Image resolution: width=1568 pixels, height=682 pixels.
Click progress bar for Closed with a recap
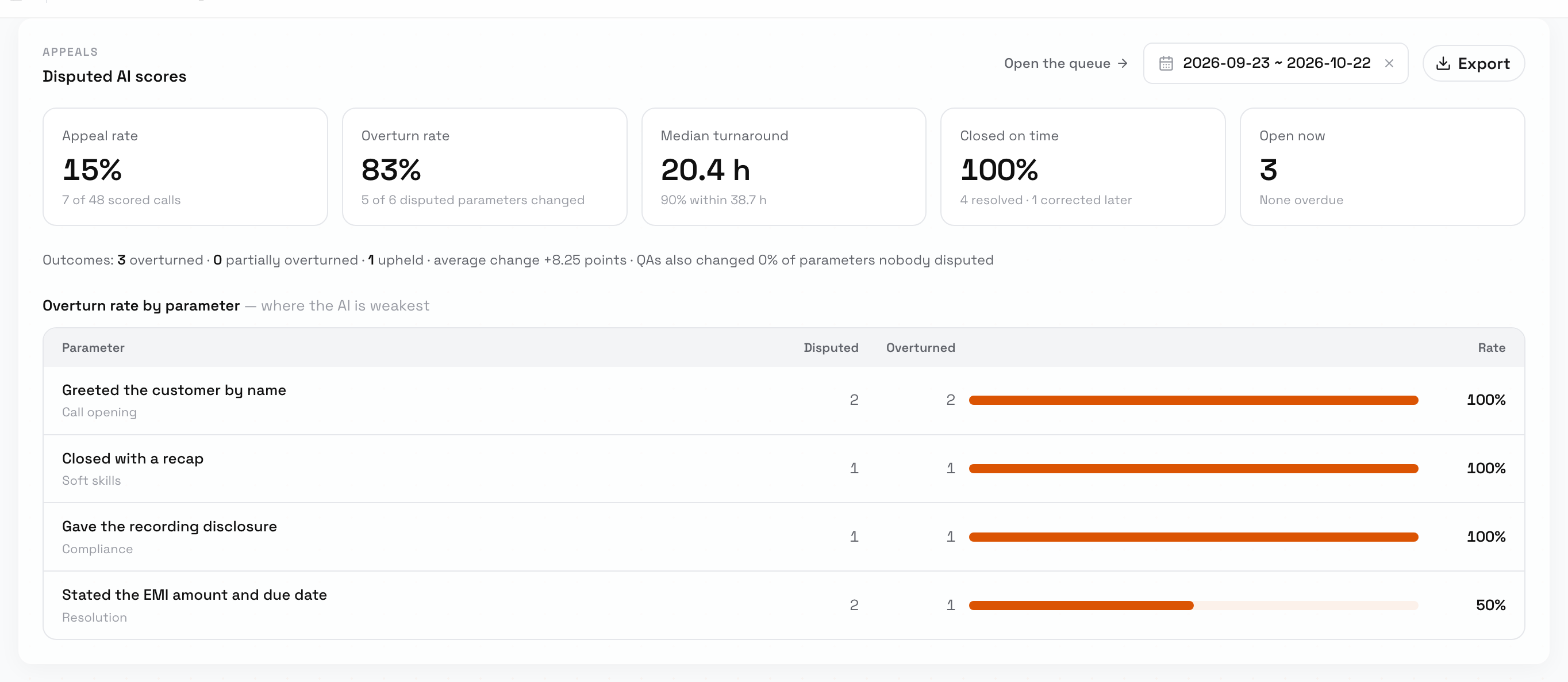(1193, 468)
